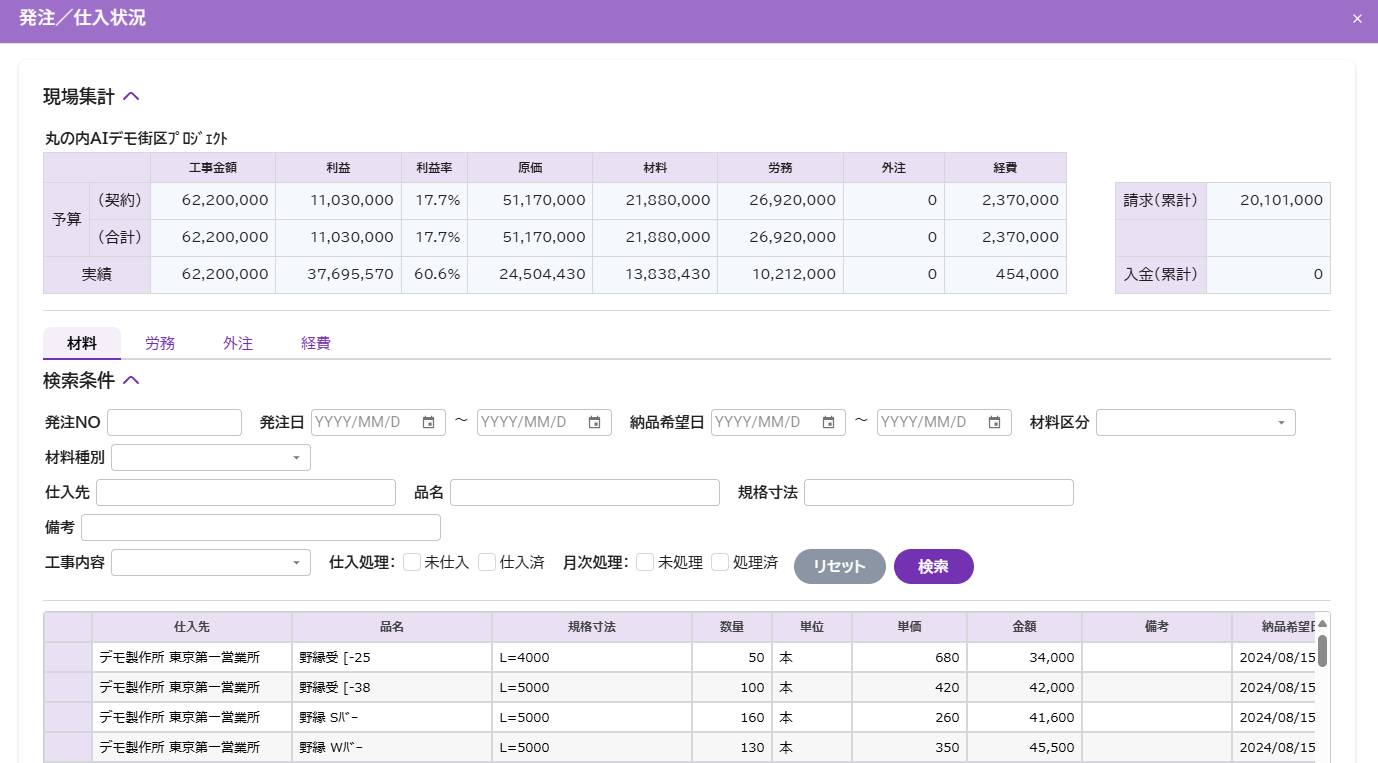Click the リセット button

[840, 566]
